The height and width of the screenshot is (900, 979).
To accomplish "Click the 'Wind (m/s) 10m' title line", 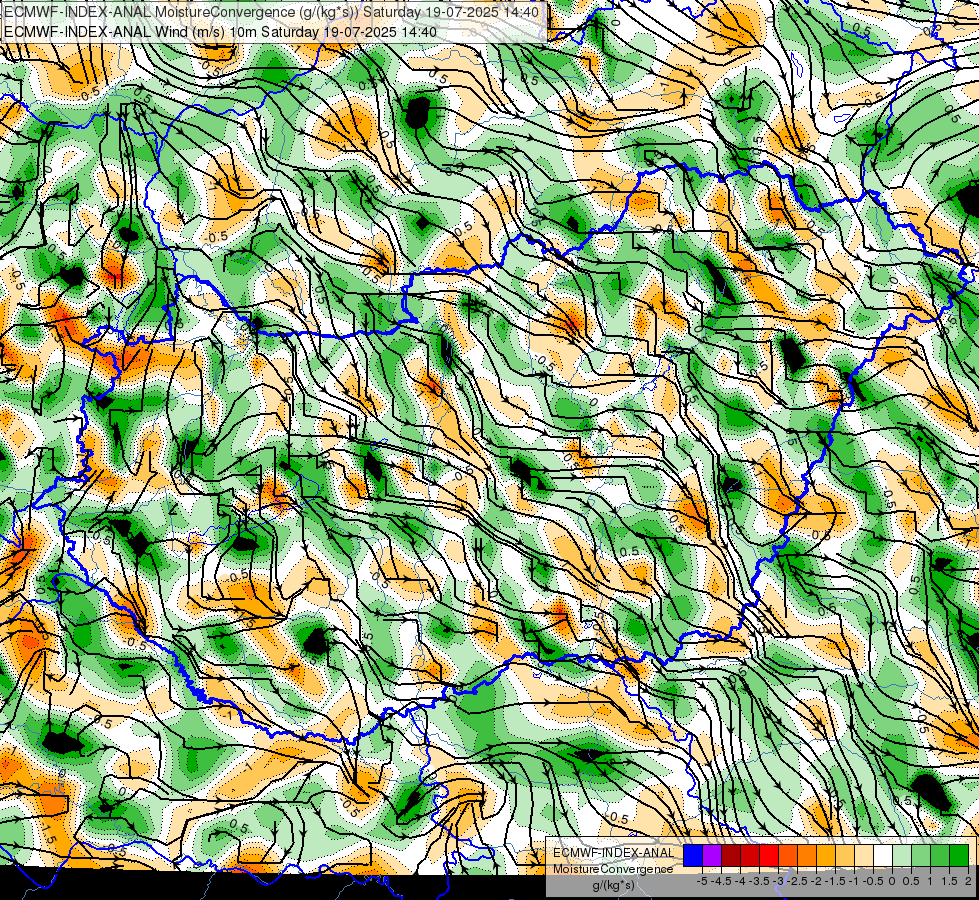I will [x=220, y=31].
